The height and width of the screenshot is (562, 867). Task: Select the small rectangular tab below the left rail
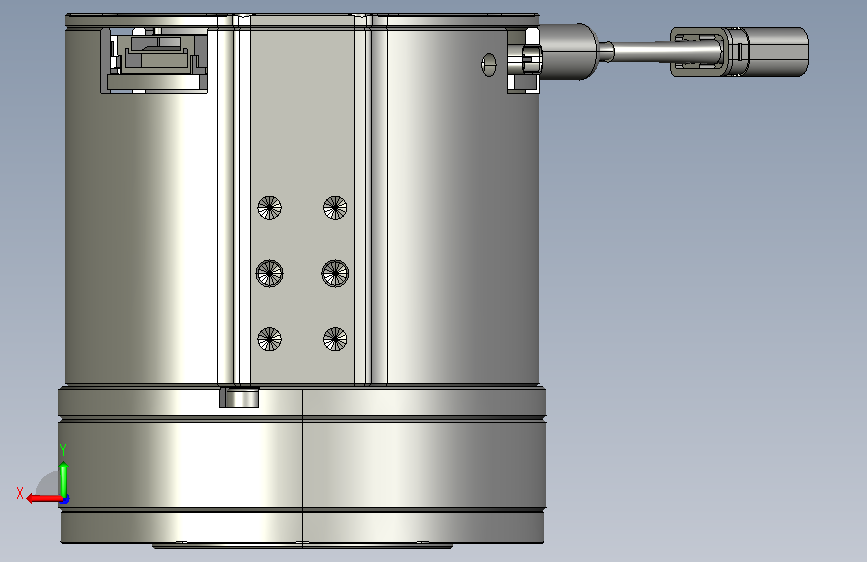pyautogui.click(x=239, y=397)
